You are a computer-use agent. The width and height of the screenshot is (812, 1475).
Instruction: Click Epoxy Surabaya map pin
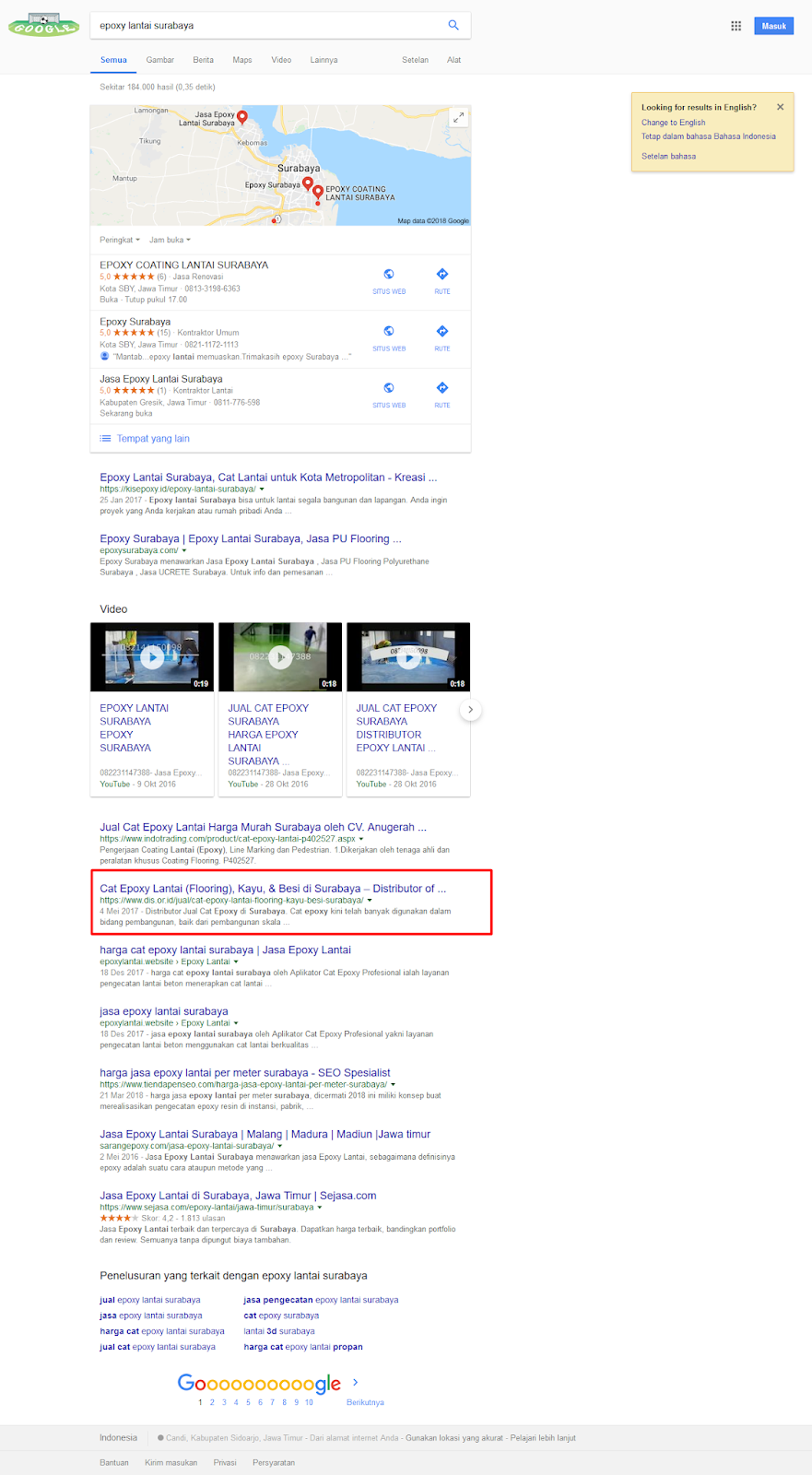click(x=308, y=184)
